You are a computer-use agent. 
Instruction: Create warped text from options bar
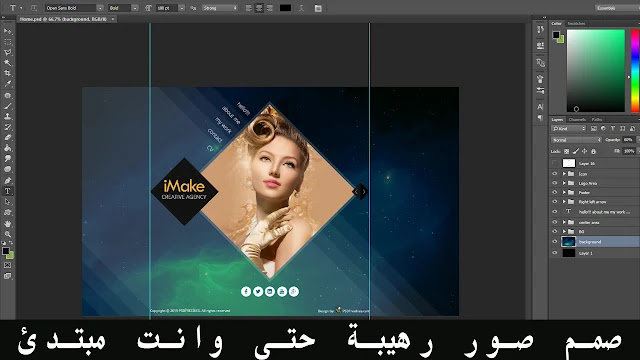tap(302, 8)
